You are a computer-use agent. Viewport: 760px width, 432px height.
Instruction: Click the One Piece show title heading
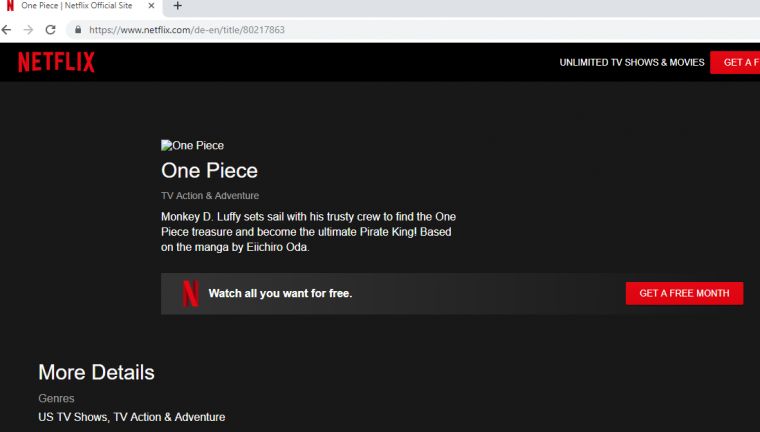tap(209, 171)
